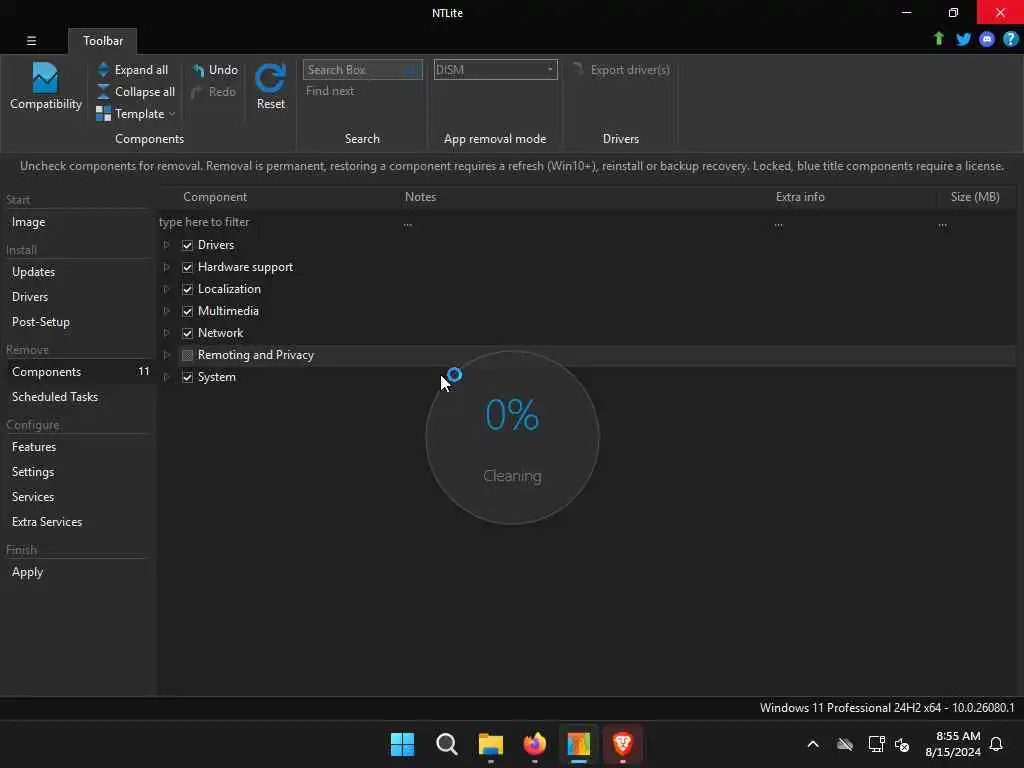Click the Notes column filter ellipsis
The height and width of the screenshot is (768, 1024).
click(x=408, y=224)
